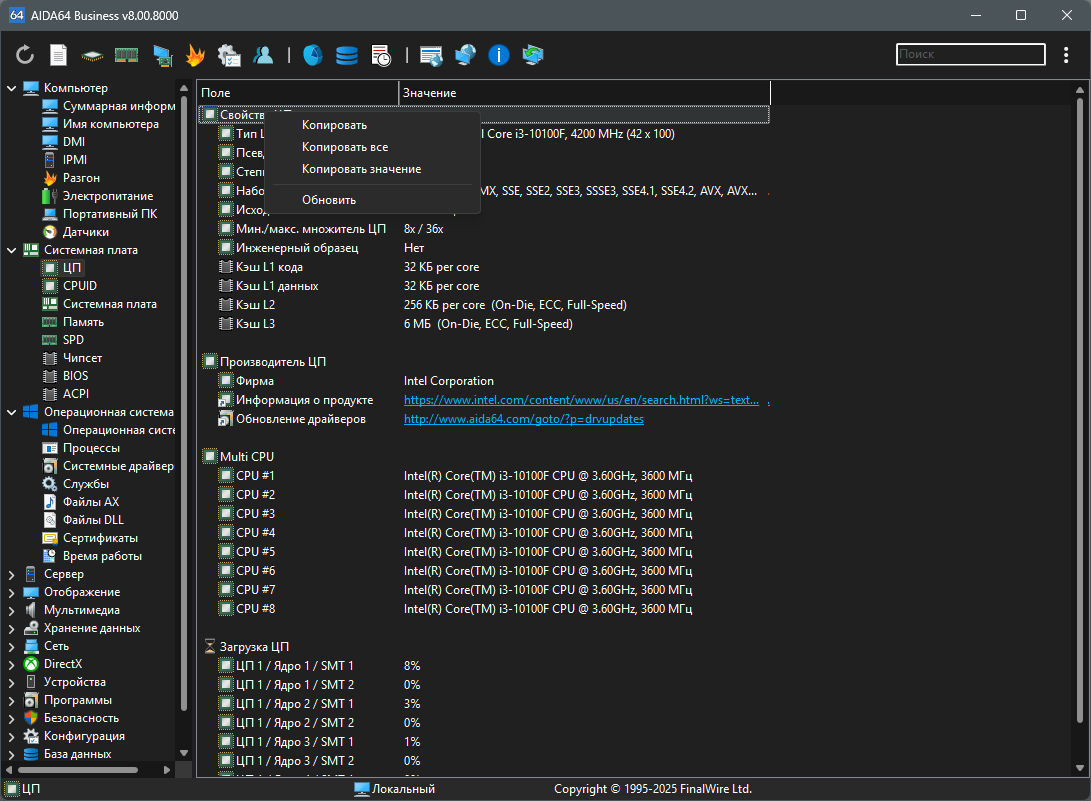Expand the Отображение tree node
Image resolution: width=1091 pixels, height=801 pixels.
11,592
